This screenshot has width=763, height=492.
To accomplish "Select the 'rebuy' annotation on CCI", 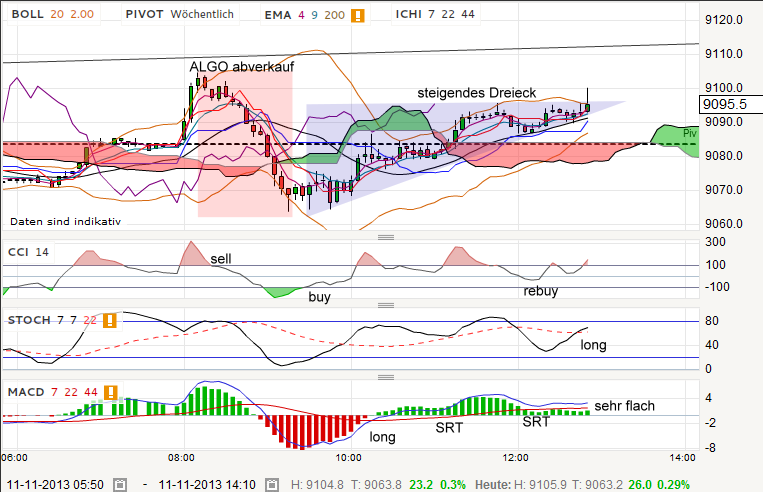I will [541, 291].
